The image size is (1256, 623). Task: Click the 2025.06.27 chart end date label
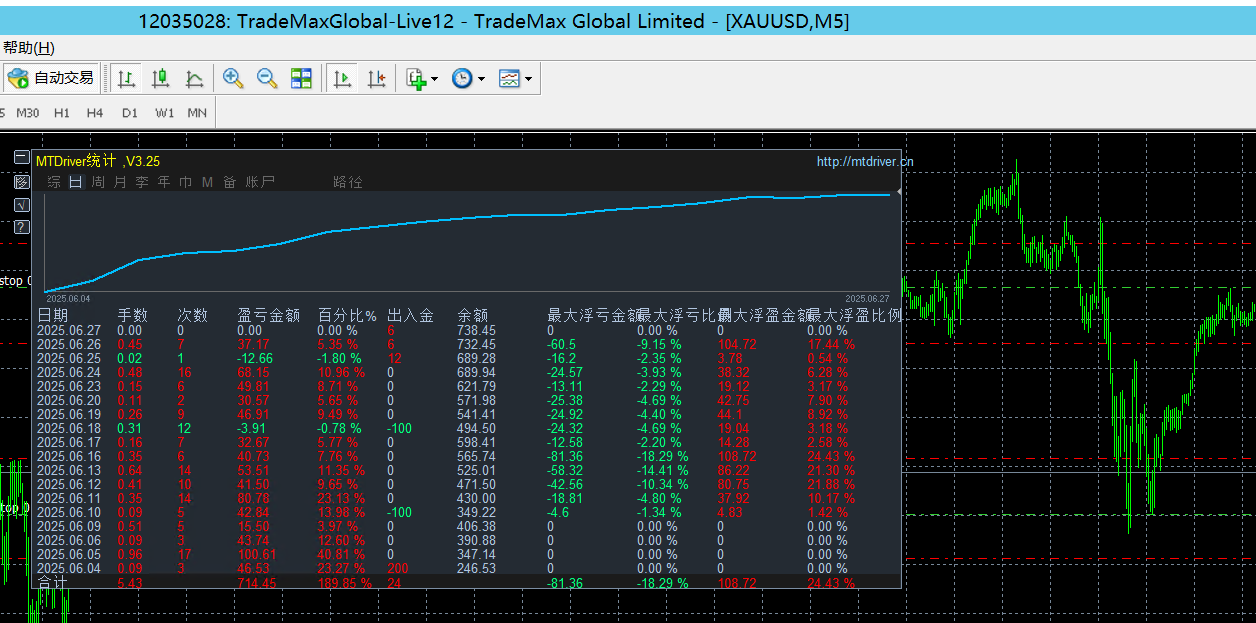click(867, 298)
